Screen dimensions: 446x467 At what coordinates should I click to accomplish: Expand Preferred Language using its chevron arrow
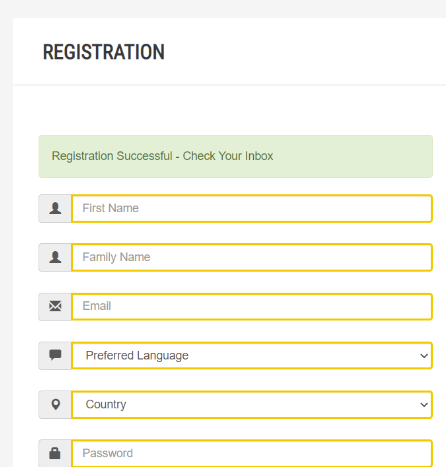pos(424,356)
